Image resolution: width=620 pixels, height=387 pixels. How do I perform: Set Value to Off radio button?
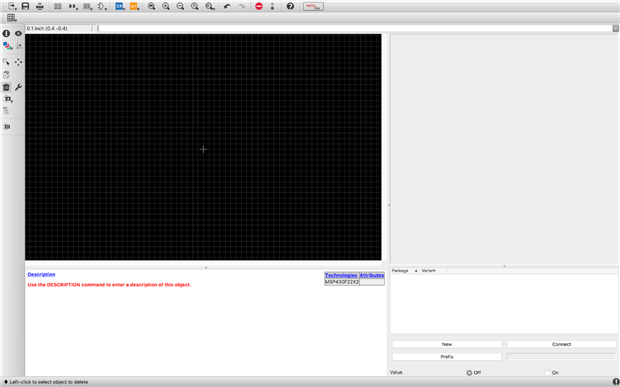469,373
